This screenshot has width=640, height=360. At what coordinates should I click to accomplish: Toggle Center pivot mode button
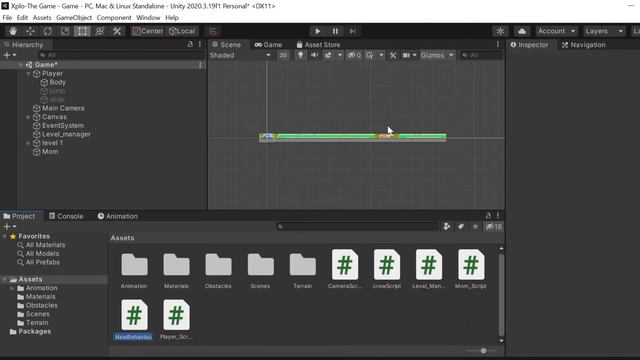(148, 31)
